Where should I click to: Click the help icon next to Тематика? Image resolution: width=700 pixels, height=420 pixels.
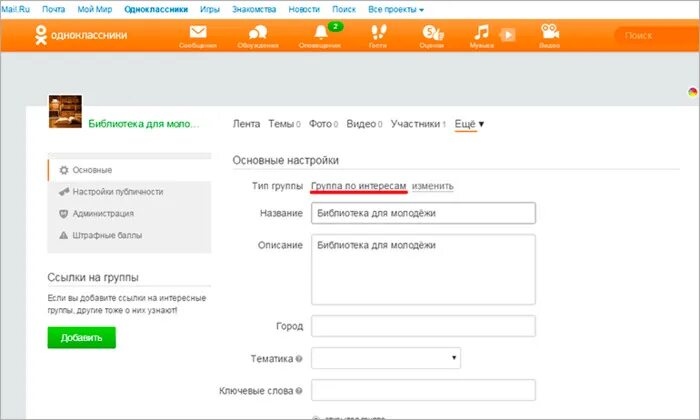tap(299, 358)
